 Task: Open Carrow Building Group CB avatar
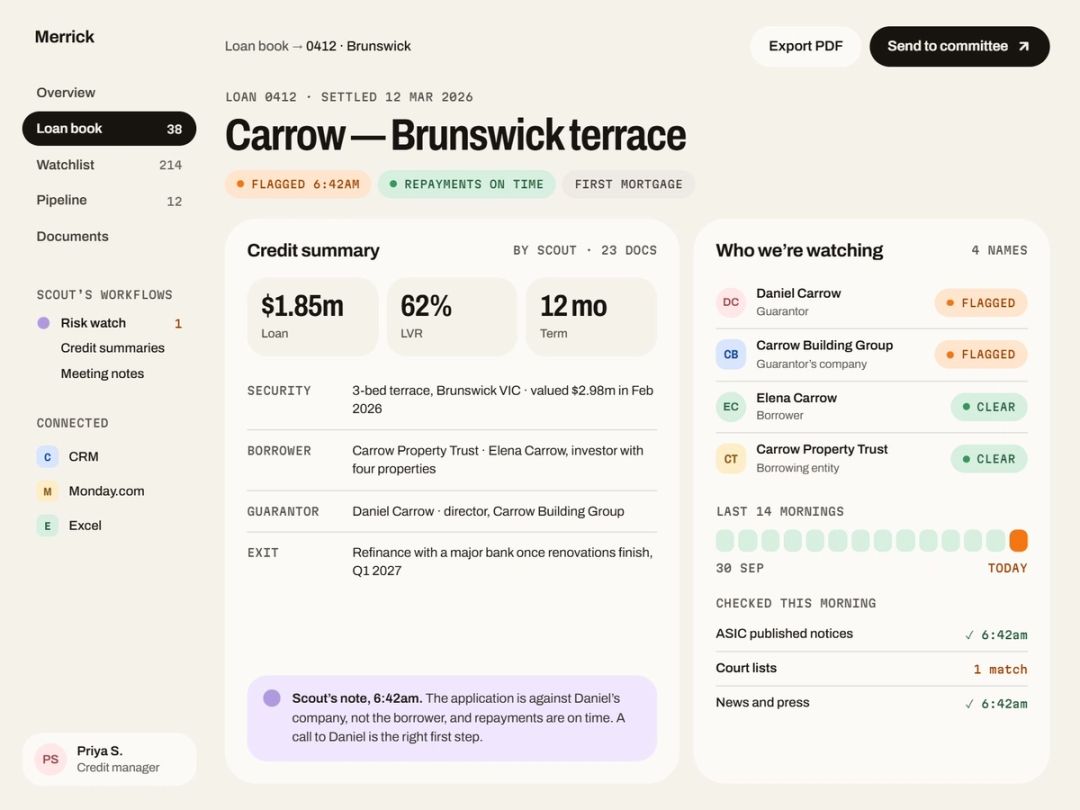731,354
